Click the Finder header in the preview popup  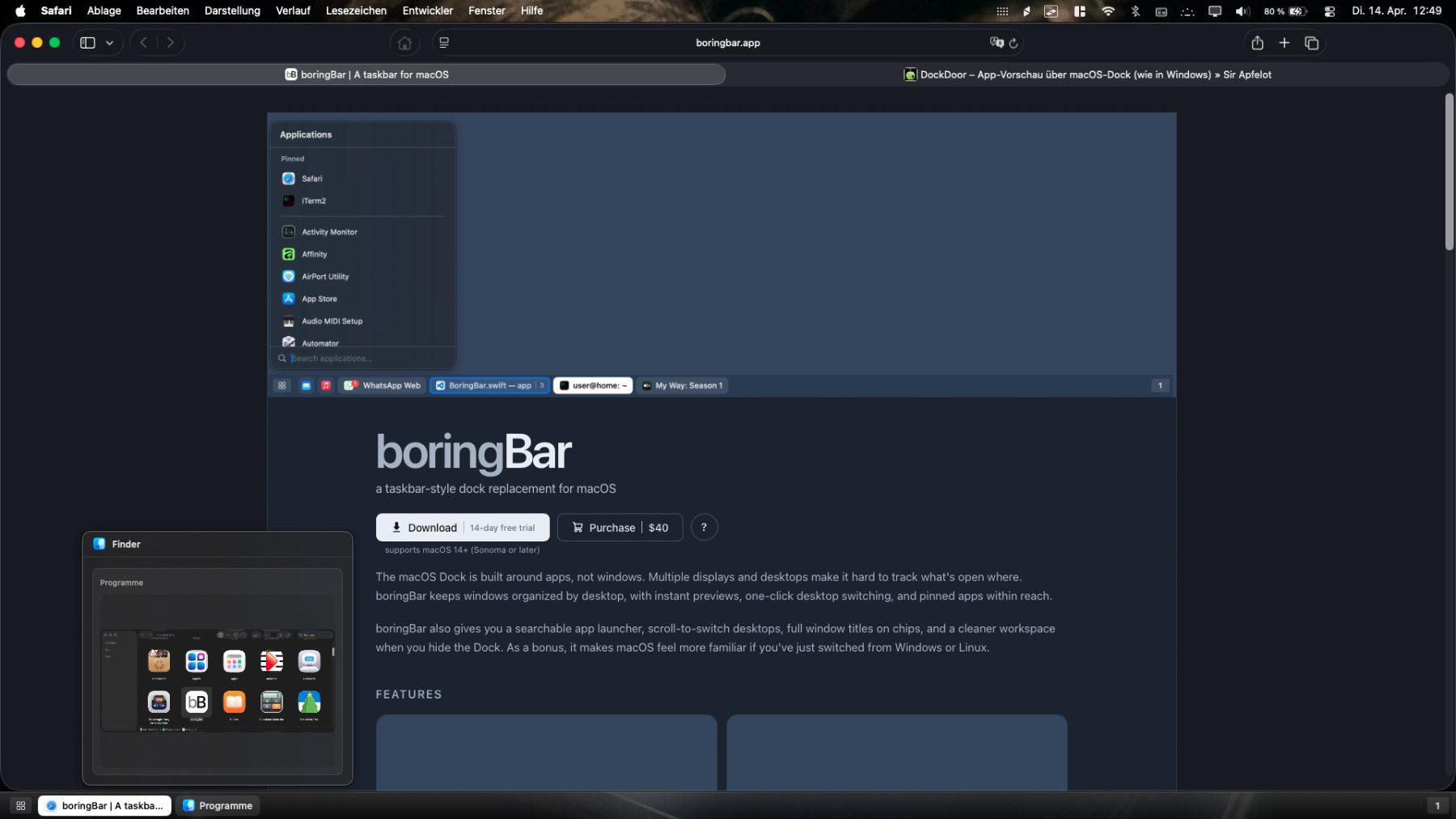tap(218, 545)
